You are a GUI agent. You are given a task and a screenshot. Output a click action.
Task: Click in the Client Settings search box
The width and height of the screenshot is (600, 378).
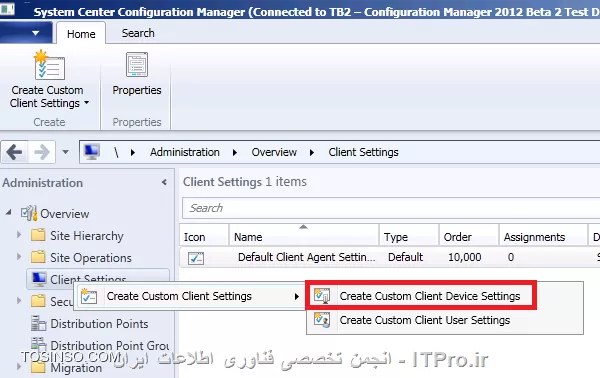[x=390, y=208]
